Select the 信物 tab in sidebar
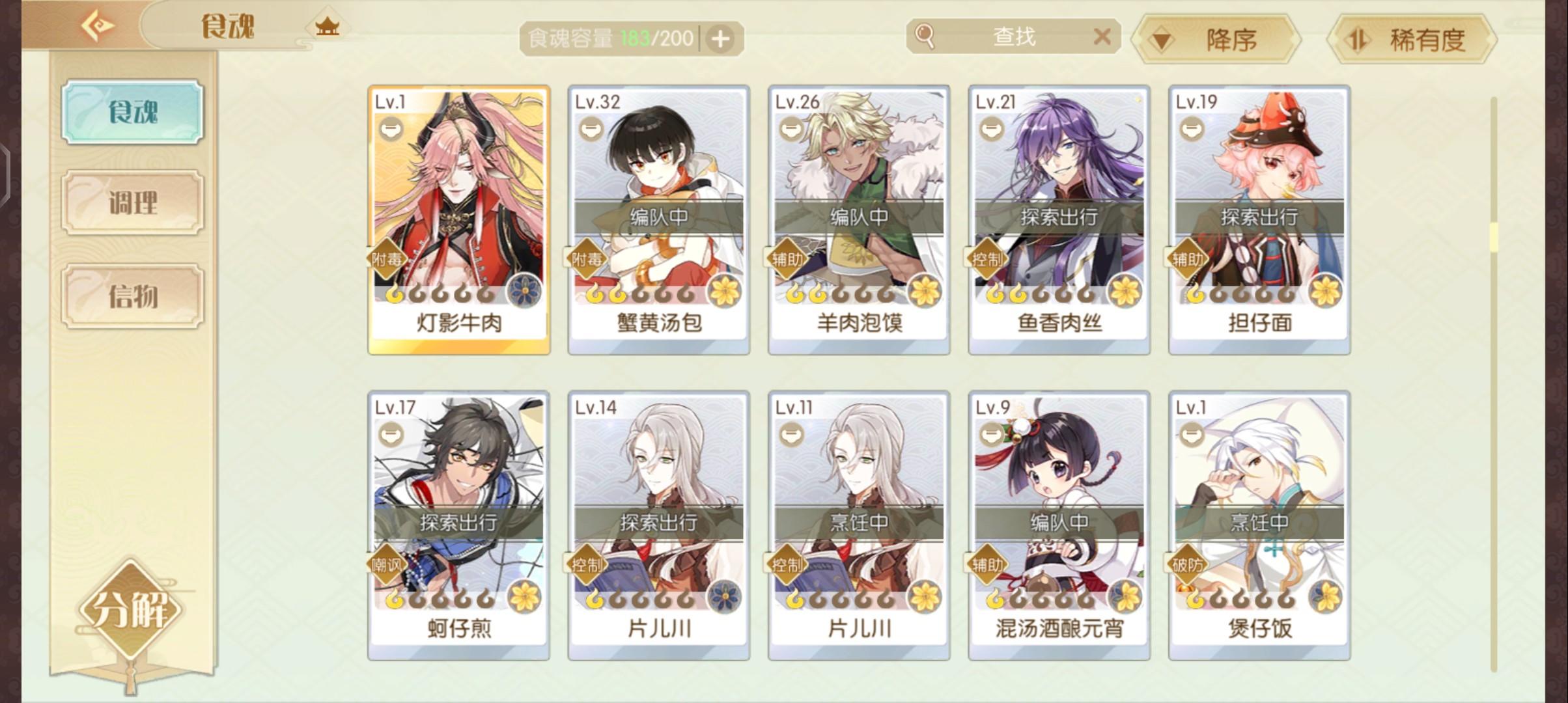Image resolution: width=1568 pixels, height=703 pixels. pyautogui.click(x=133, y=296)
